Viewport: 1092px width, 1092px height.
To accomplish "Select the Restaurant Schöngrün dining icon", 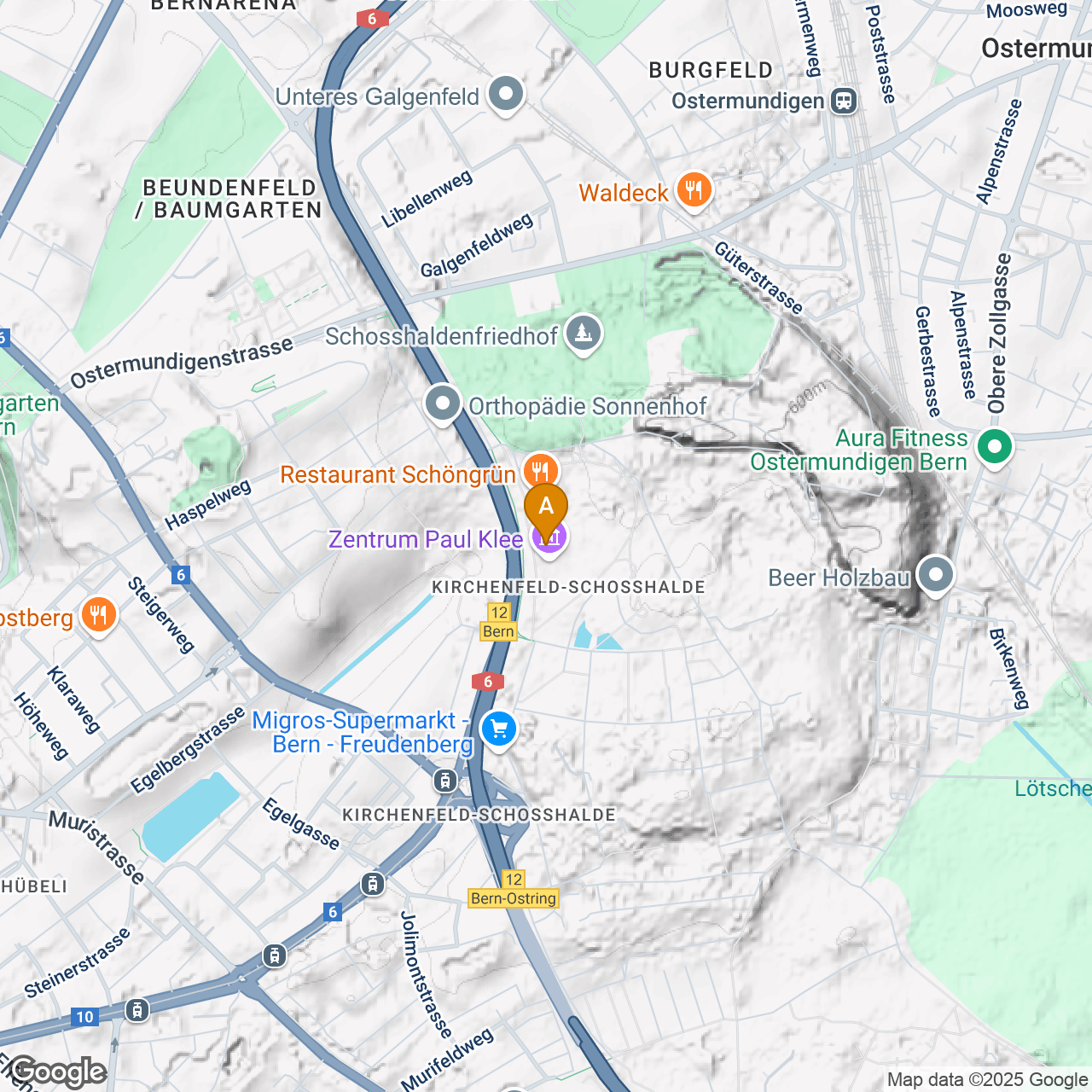I will [x=540, y=471].
